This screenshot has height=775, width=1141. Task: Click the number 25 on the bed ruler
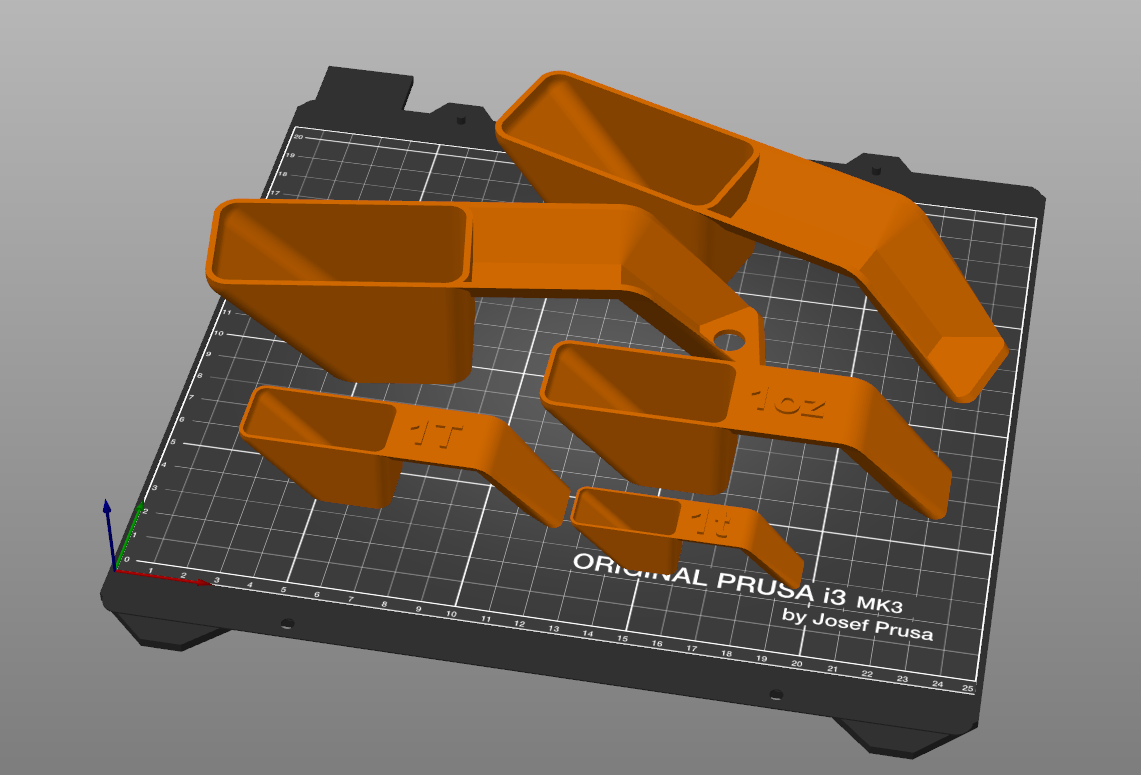coord(965,686)
